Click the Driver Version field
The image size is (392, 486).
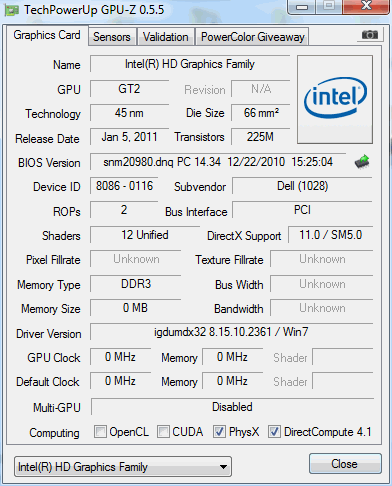[231, 332]
